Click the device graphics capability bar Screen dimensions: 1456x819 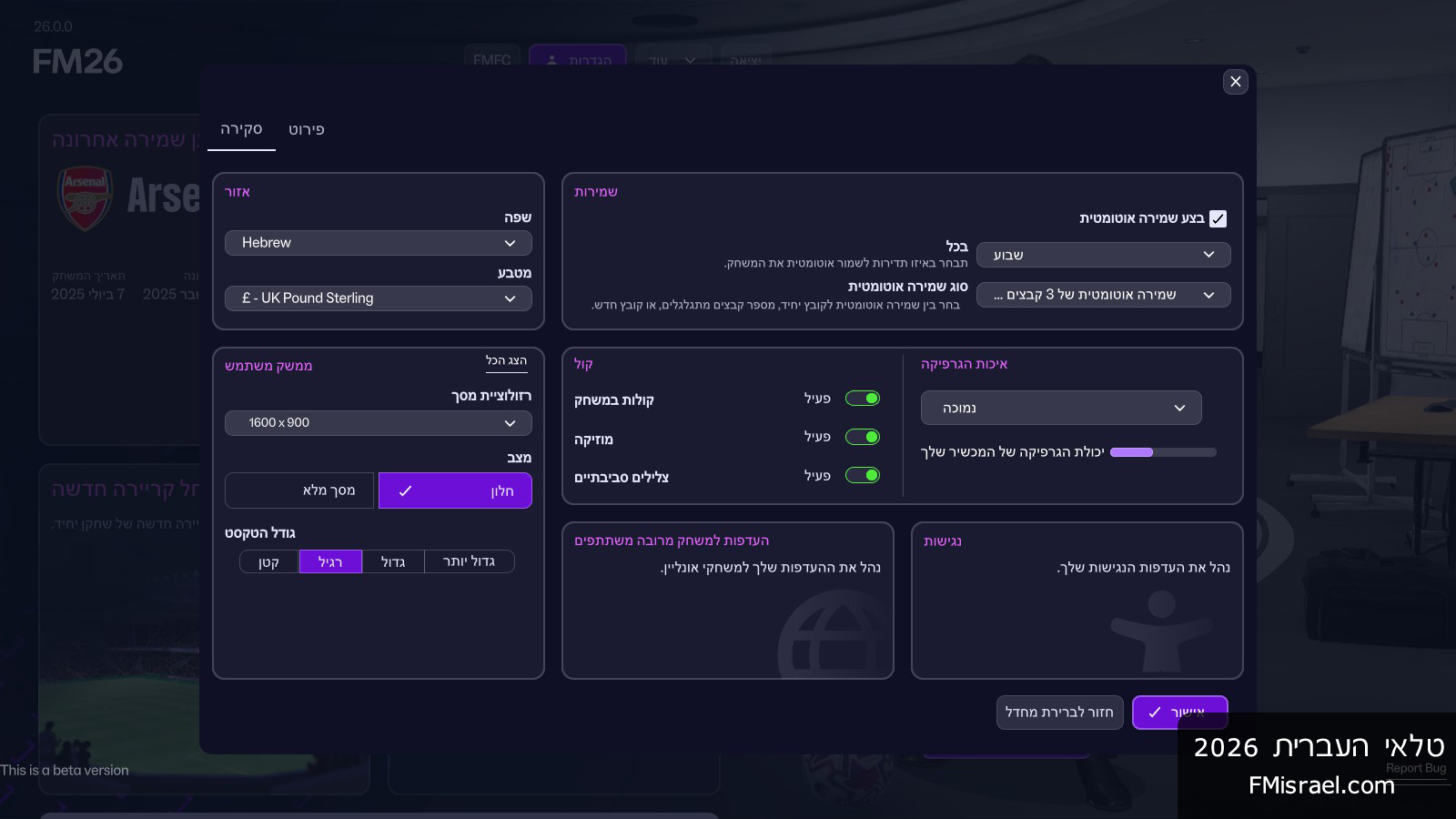point(1163,452)
